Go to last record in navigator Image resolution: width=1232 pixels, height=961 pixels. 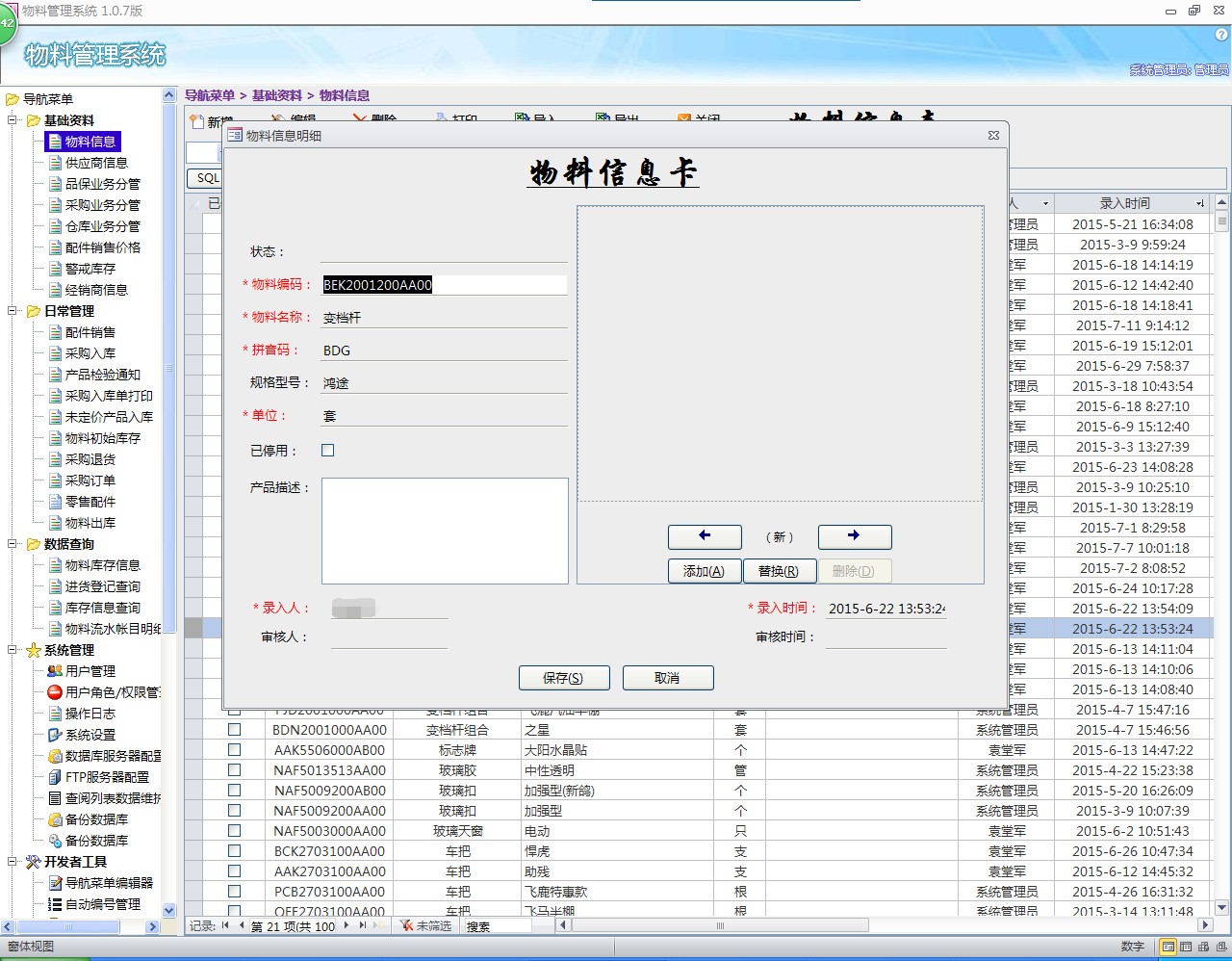pyautogui.click(x=362, y=925)
